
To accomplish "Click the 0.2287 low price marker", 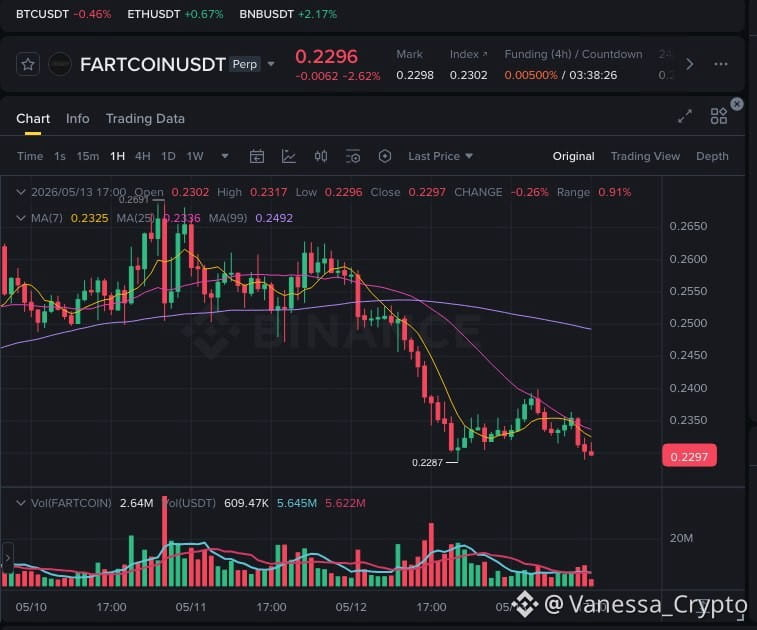I will point(427,462).
